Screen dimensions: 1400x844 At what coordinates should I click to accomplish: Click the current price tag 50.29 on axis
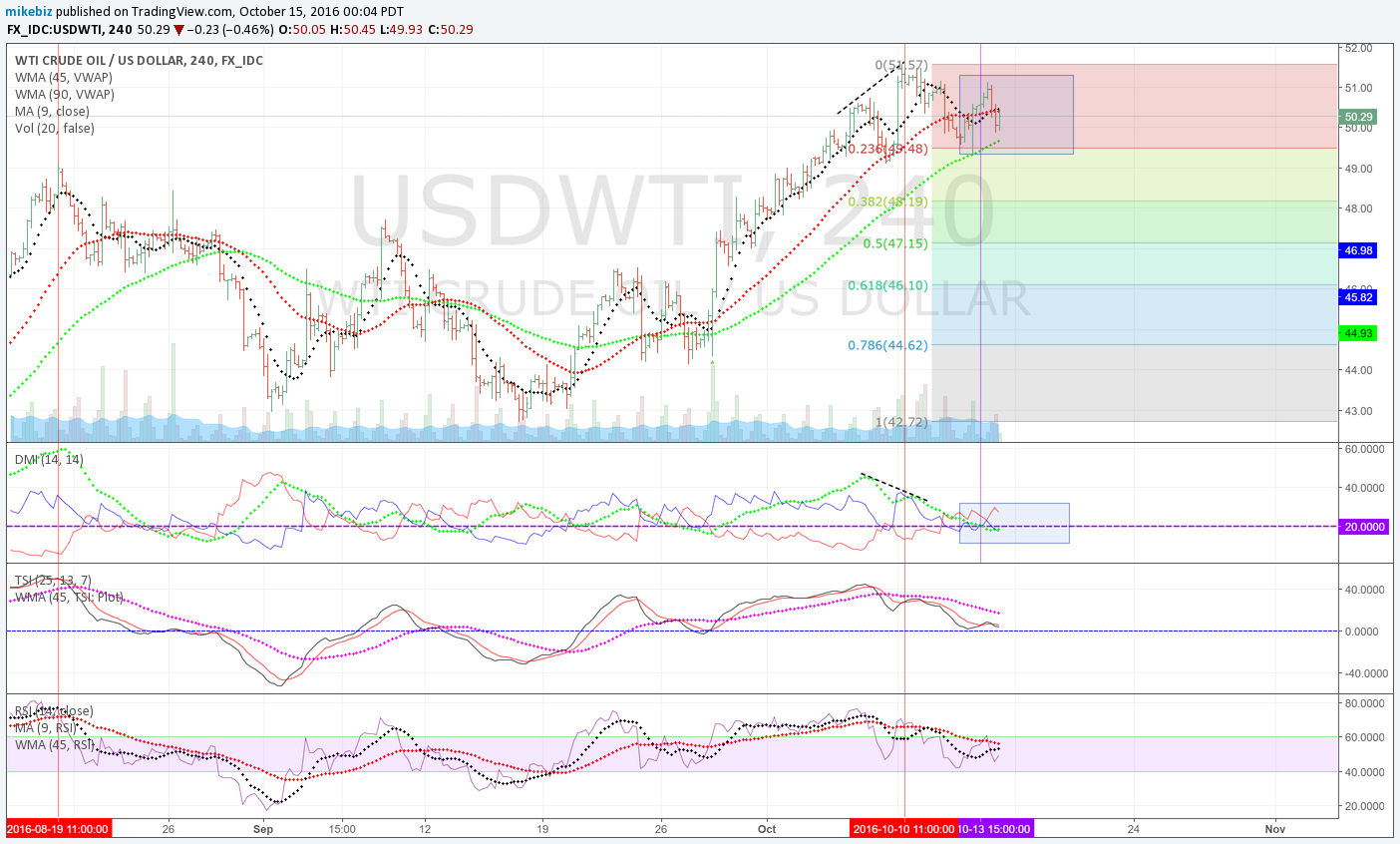click(1359, 117)
